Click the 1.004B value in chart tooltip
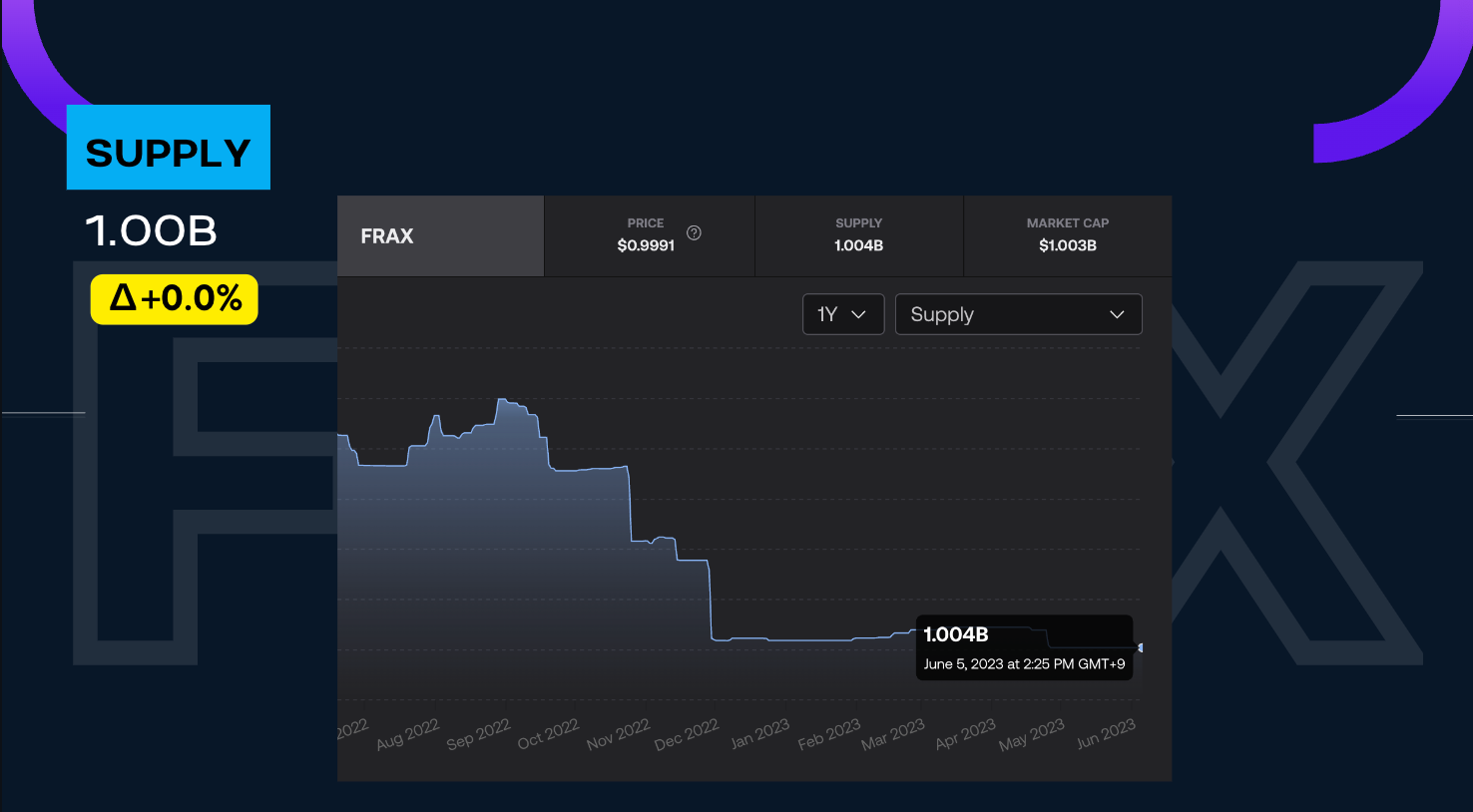The height and width of the screenshot is (812, 1473). (955, 634)
